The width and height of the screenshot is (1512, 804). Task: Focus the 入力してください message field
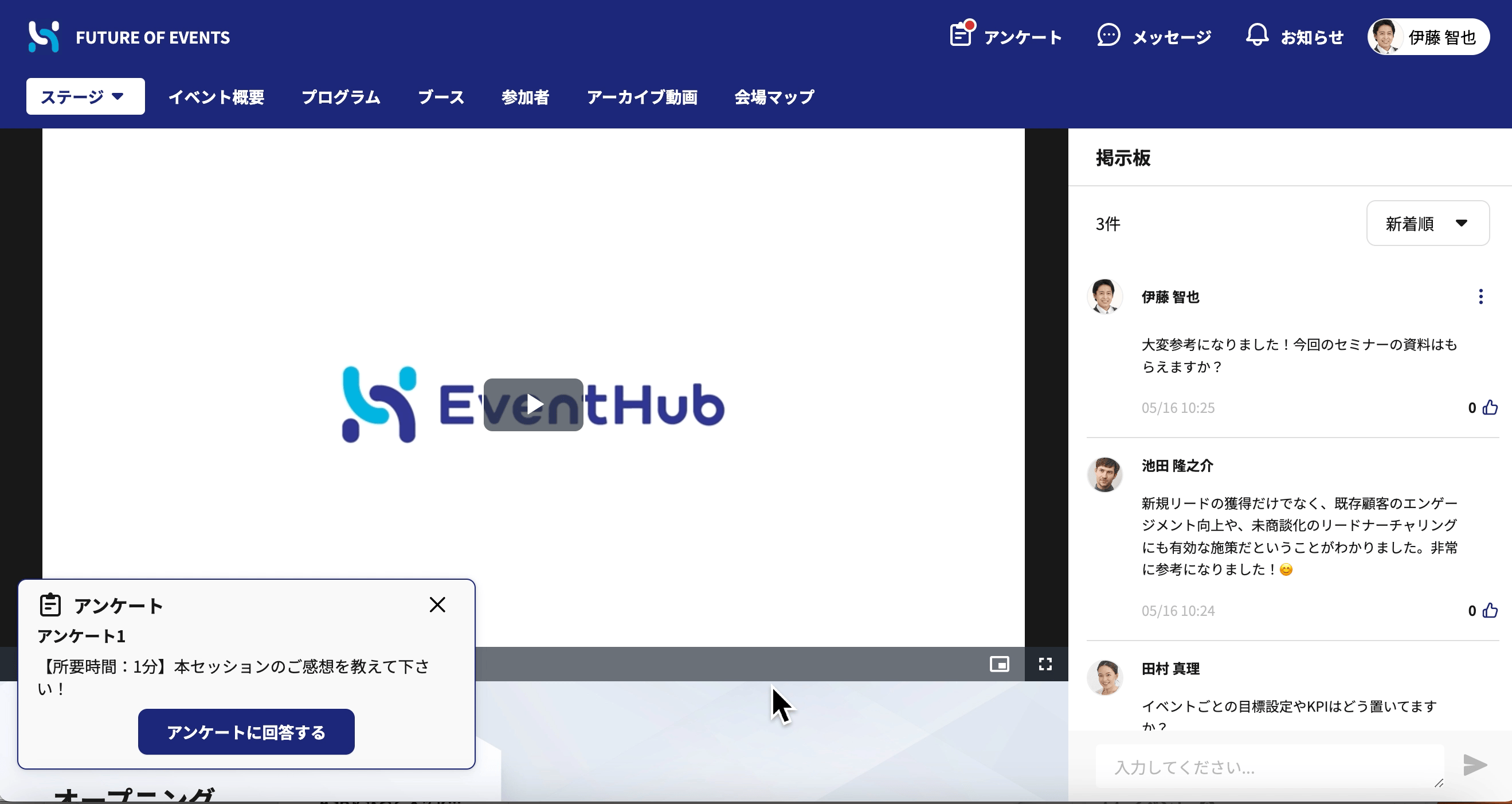1270,767
